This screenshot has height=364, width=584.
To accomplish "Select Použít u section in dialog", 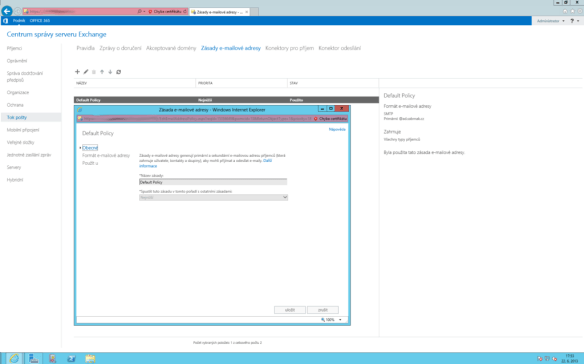I will coord(90,163).
